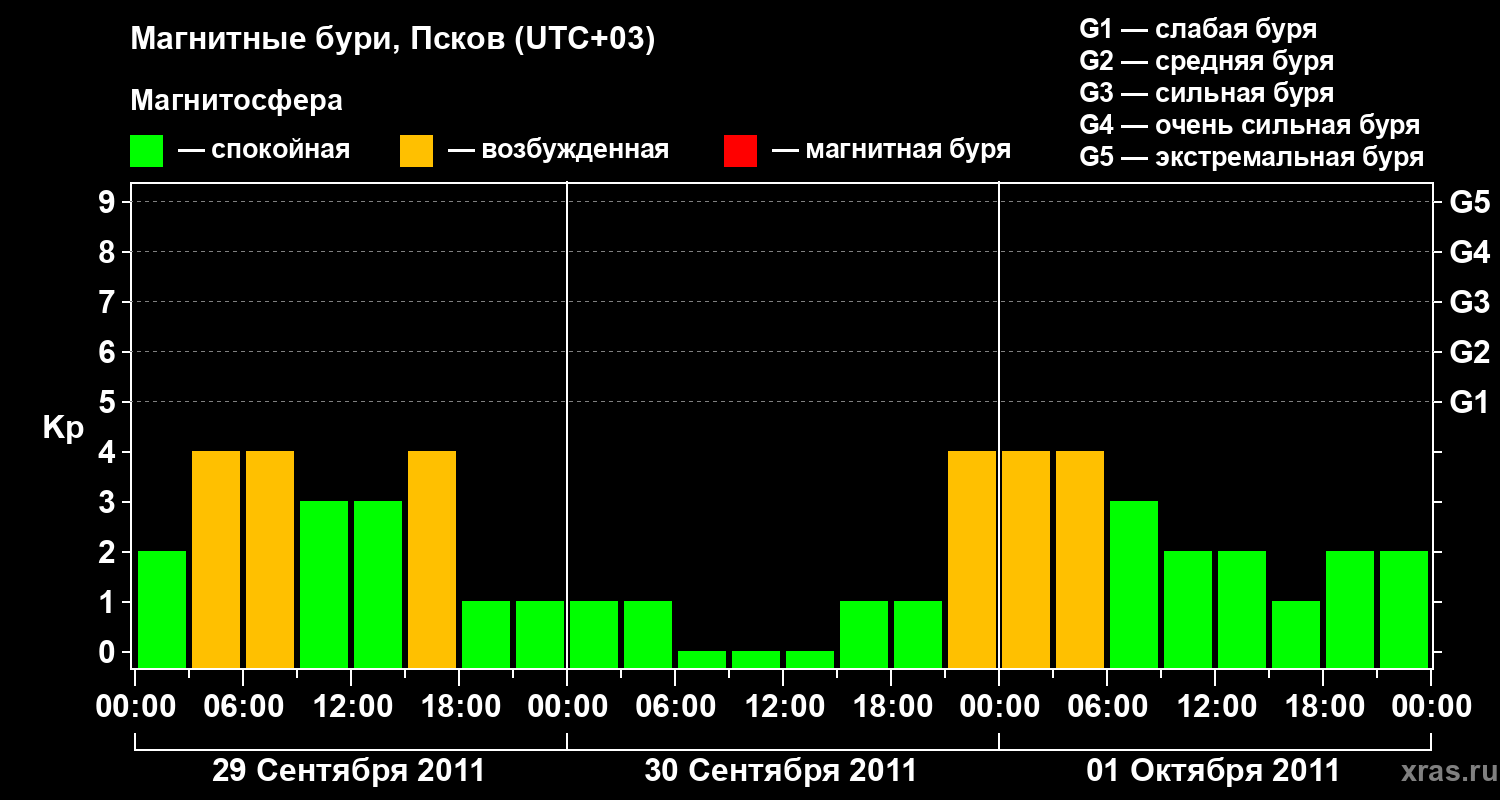
Task: Select 30 Сентября 18:00–21:00 green bar
Action: tap(918, 634)
